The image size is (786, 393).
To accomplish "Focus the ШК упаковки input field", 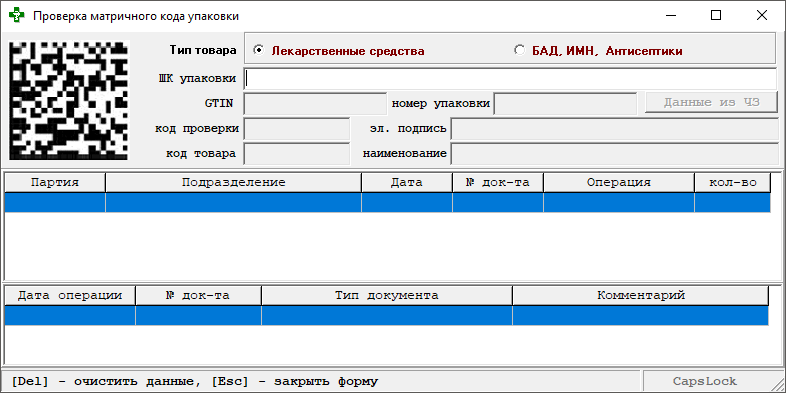I will pos(510,79).
